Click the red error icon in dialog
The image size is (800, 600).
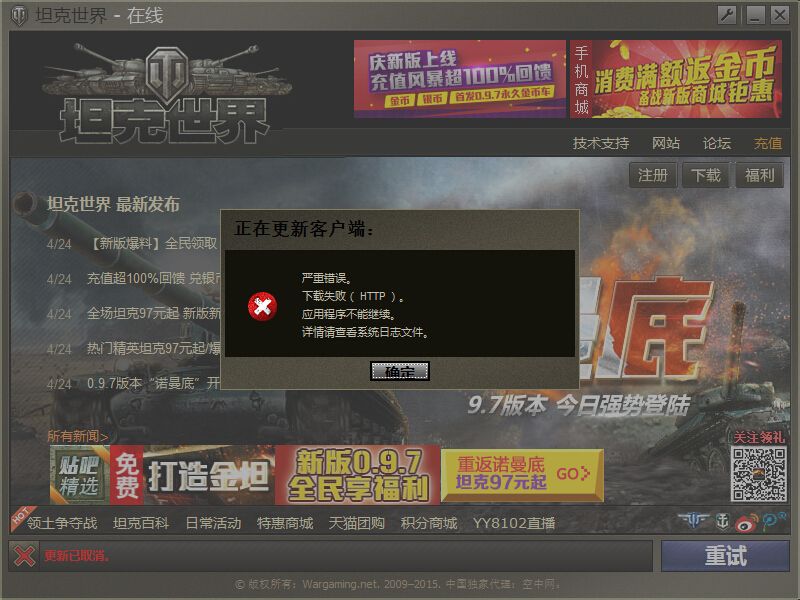point(262,306)
